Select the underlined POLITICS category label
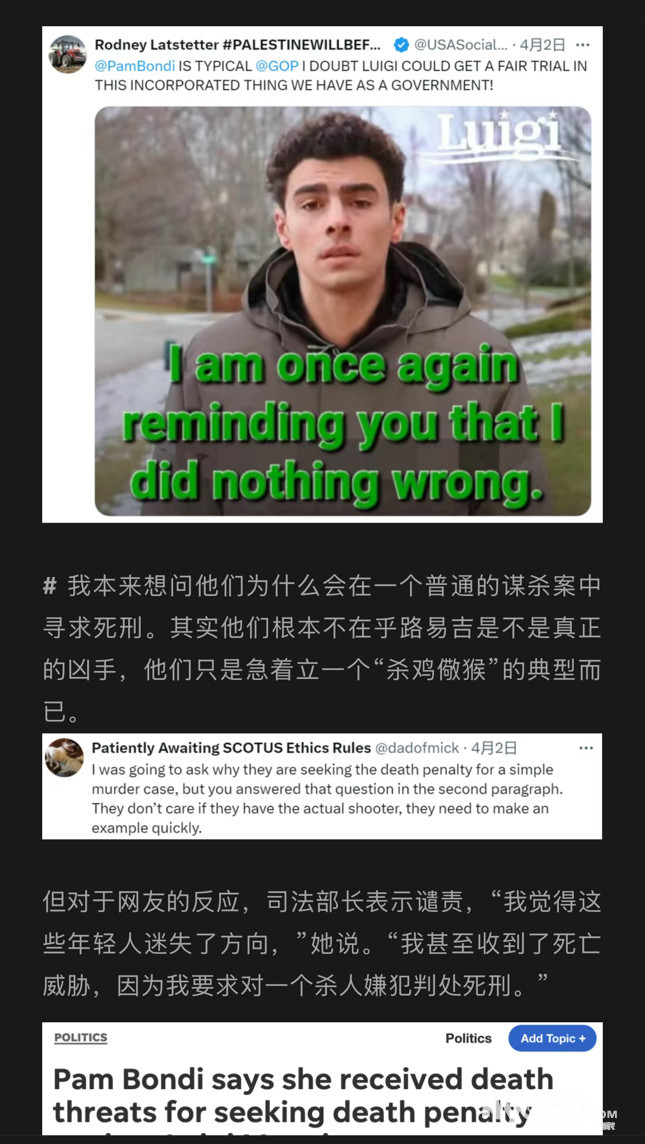This screenshot has height=1144, width=645. pyautogui.click(x=80, y=1037)
